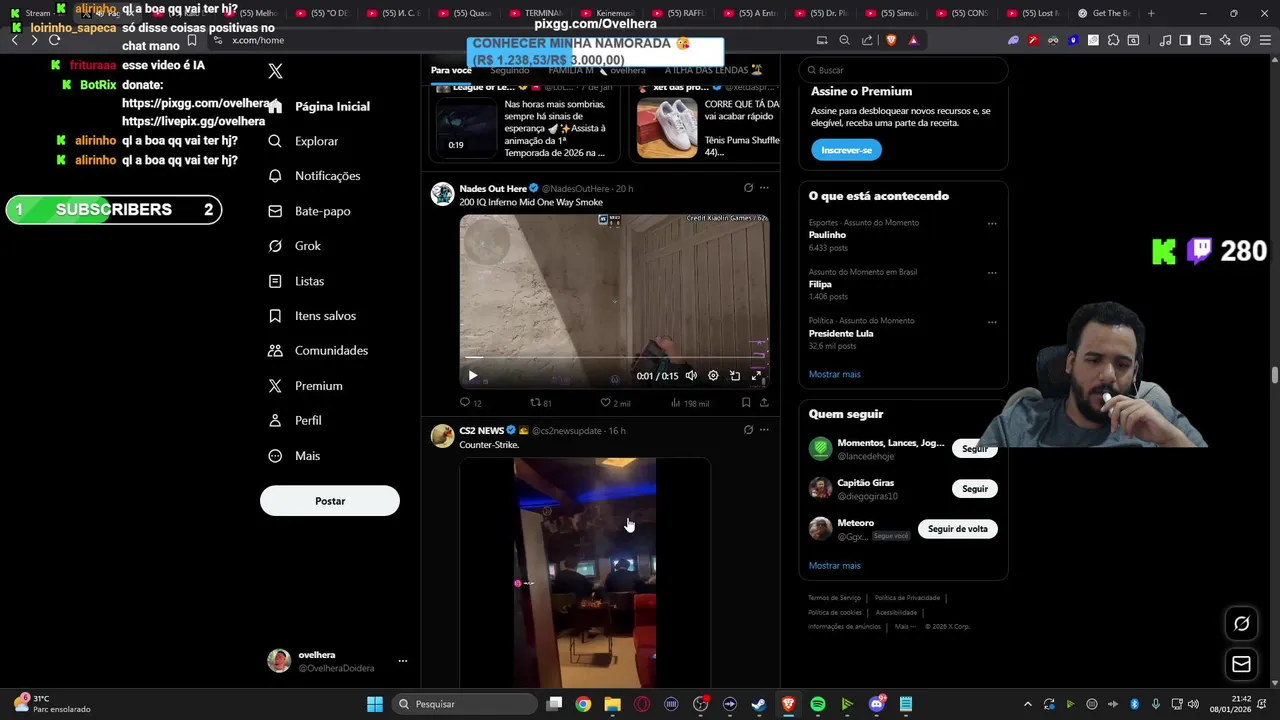Image resolution: width=1280 pixels, height=720 pixels.
Task: Click Mostrar mais under Quem seguir
Action: (834, 565)
